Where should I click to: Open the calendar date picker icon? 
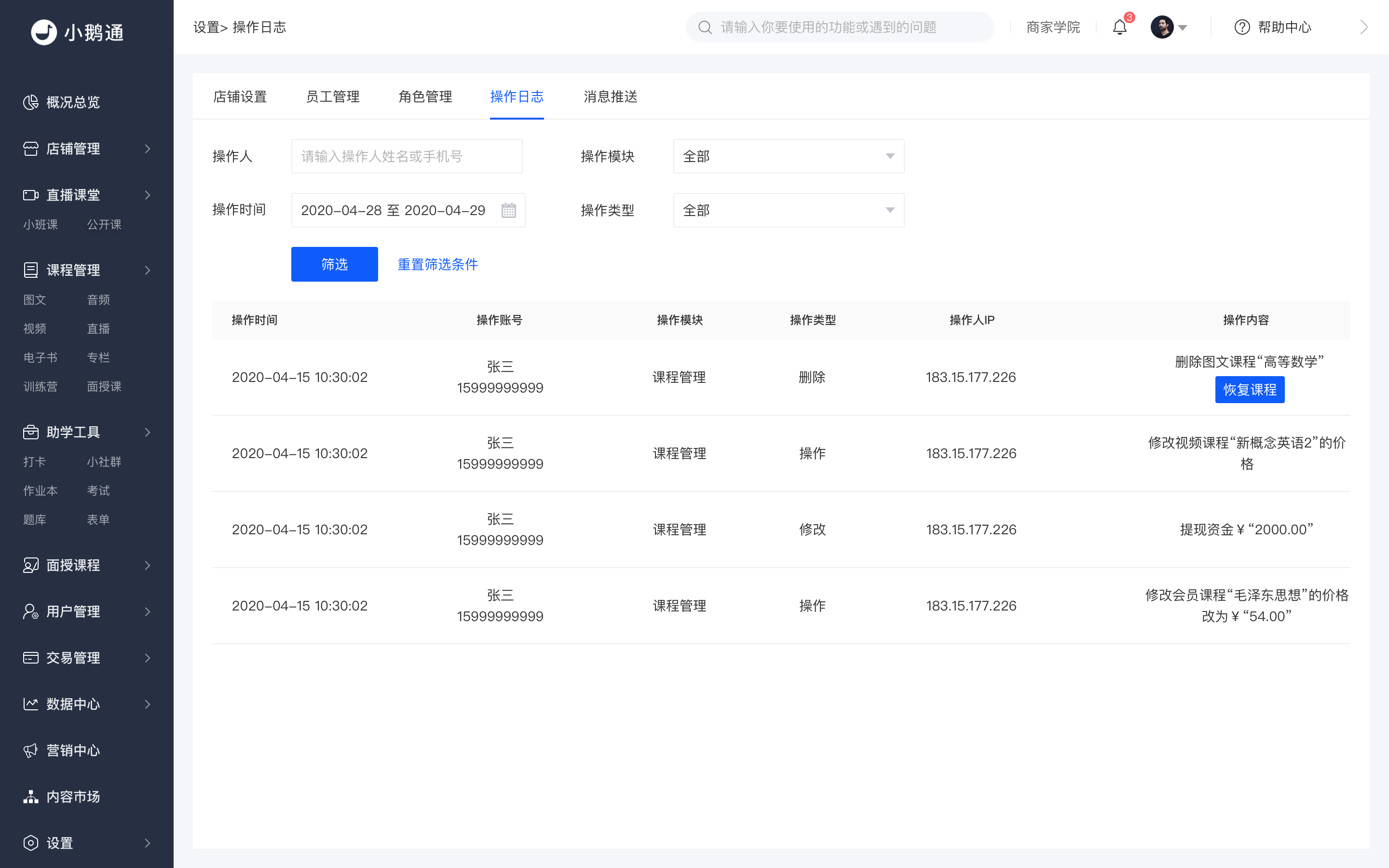(508, 211)
